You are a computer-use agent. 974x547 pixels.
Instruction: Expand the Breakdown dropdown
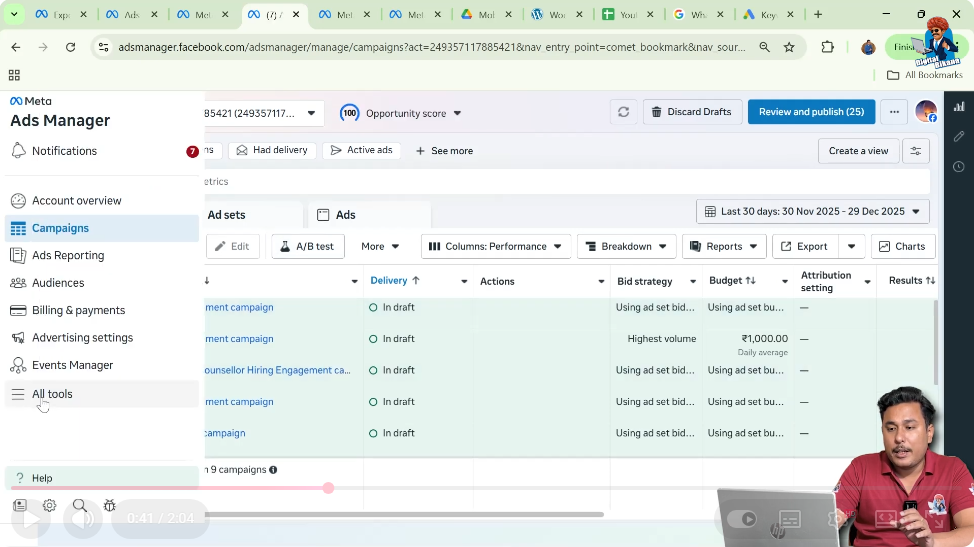pyautogui.click(x=626, y=246)
